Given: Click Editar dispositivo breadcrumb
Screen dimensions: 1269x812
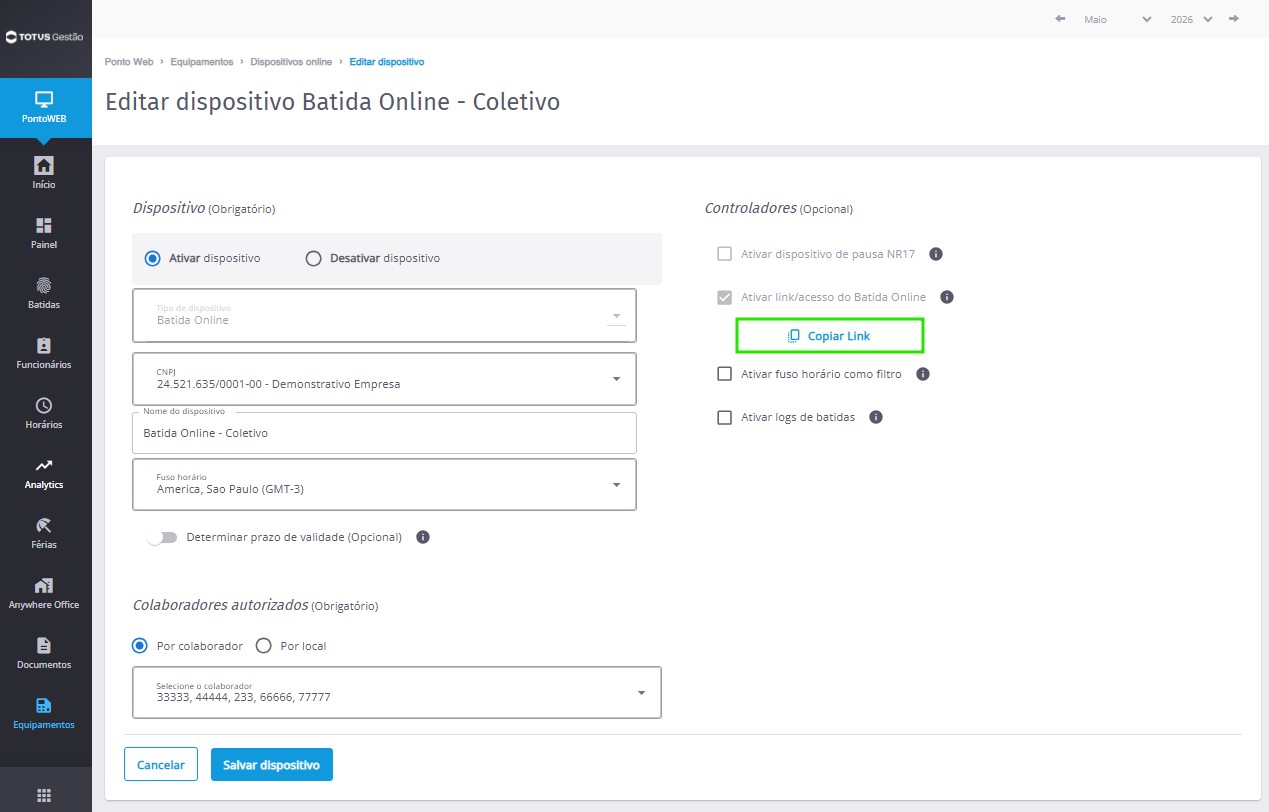Looking at the screenshot, I should 387,62.
